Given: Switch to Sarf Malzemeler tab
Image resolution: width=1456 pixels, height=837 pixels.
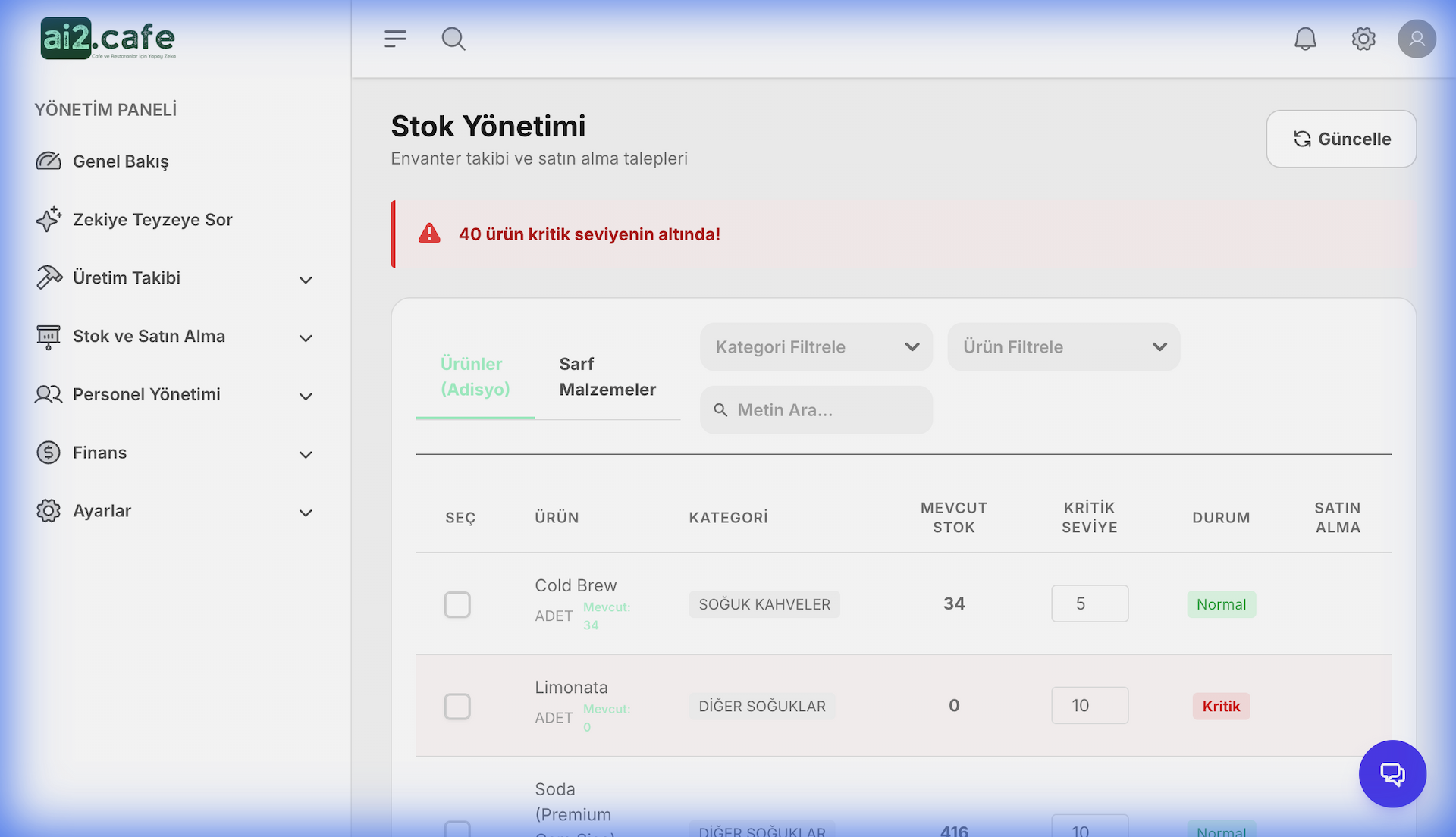Looking at the screenshot, I should point(607,377).
